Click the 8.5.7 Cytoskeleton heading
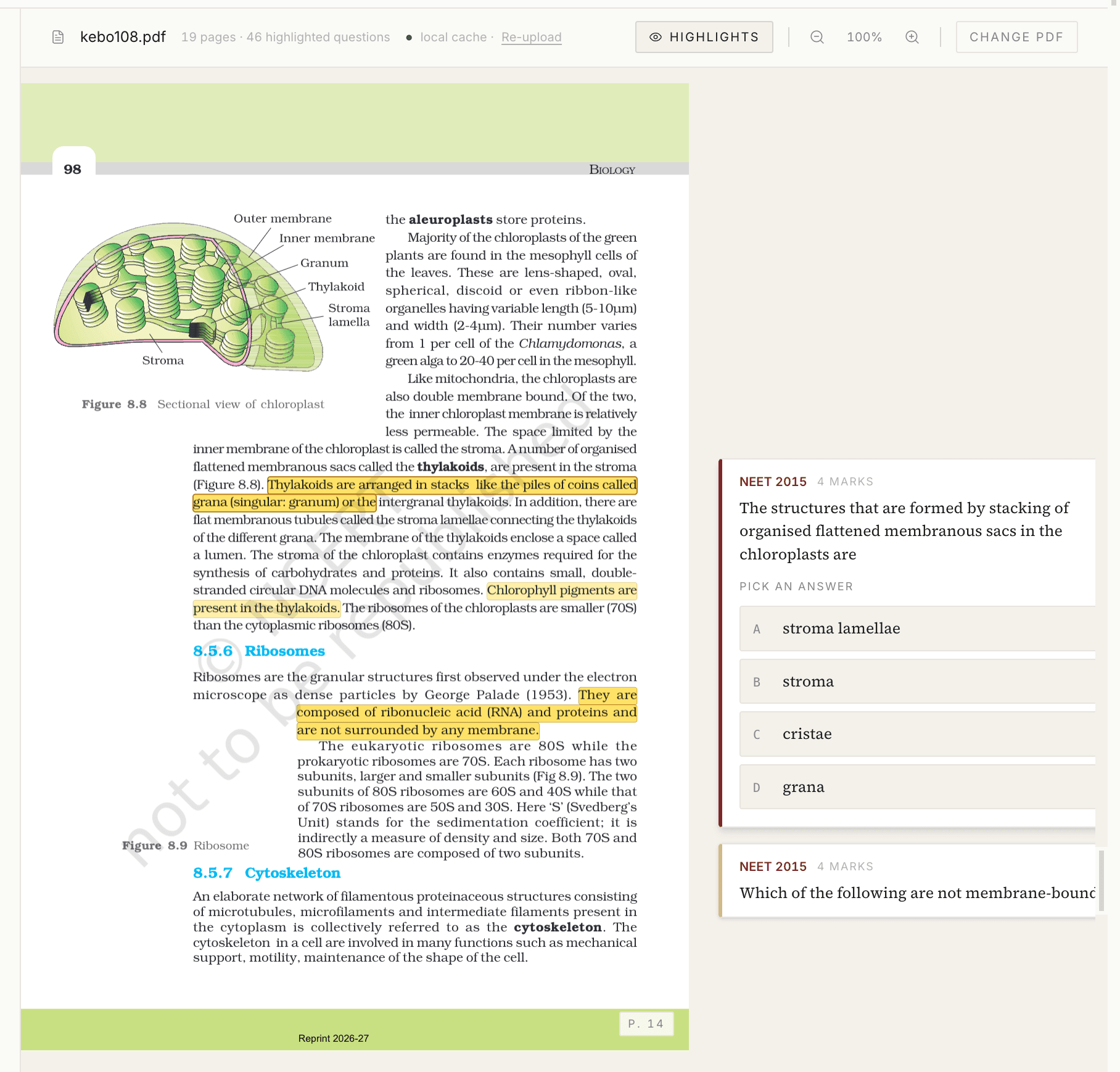 (266, 873)
